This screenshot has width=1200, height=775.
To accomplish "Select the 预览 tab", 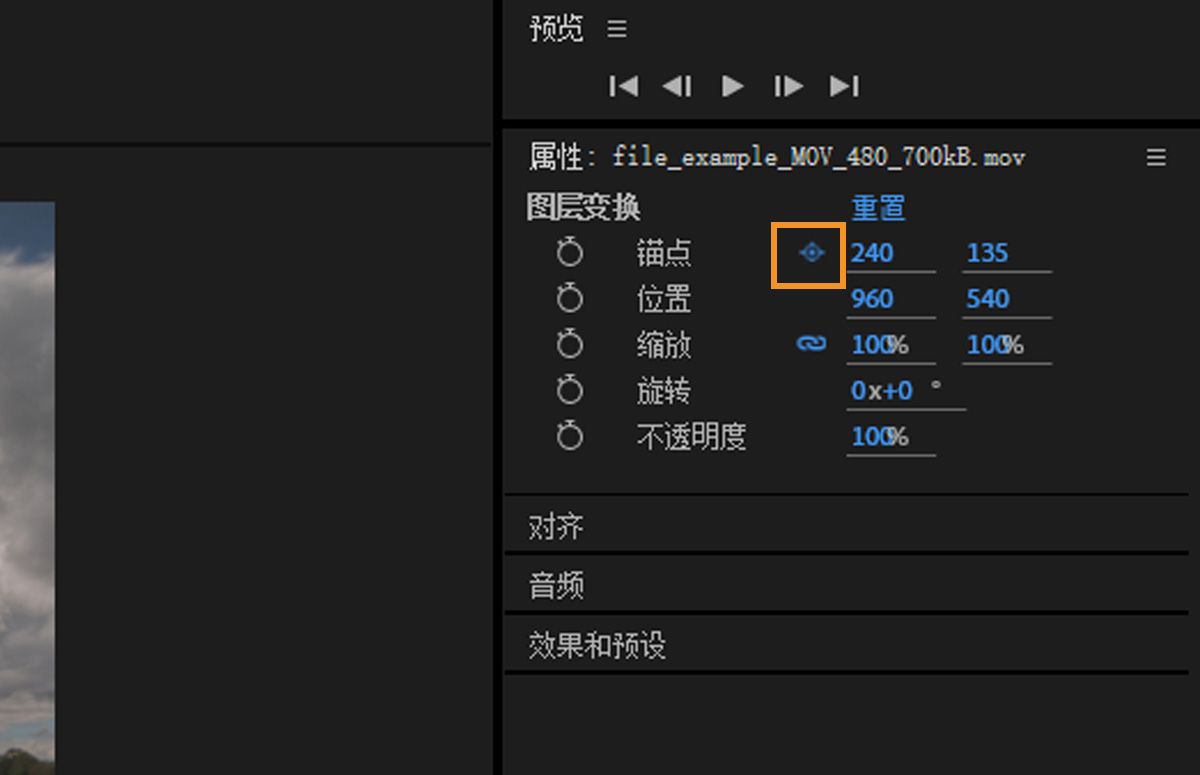I will [555, 29].
